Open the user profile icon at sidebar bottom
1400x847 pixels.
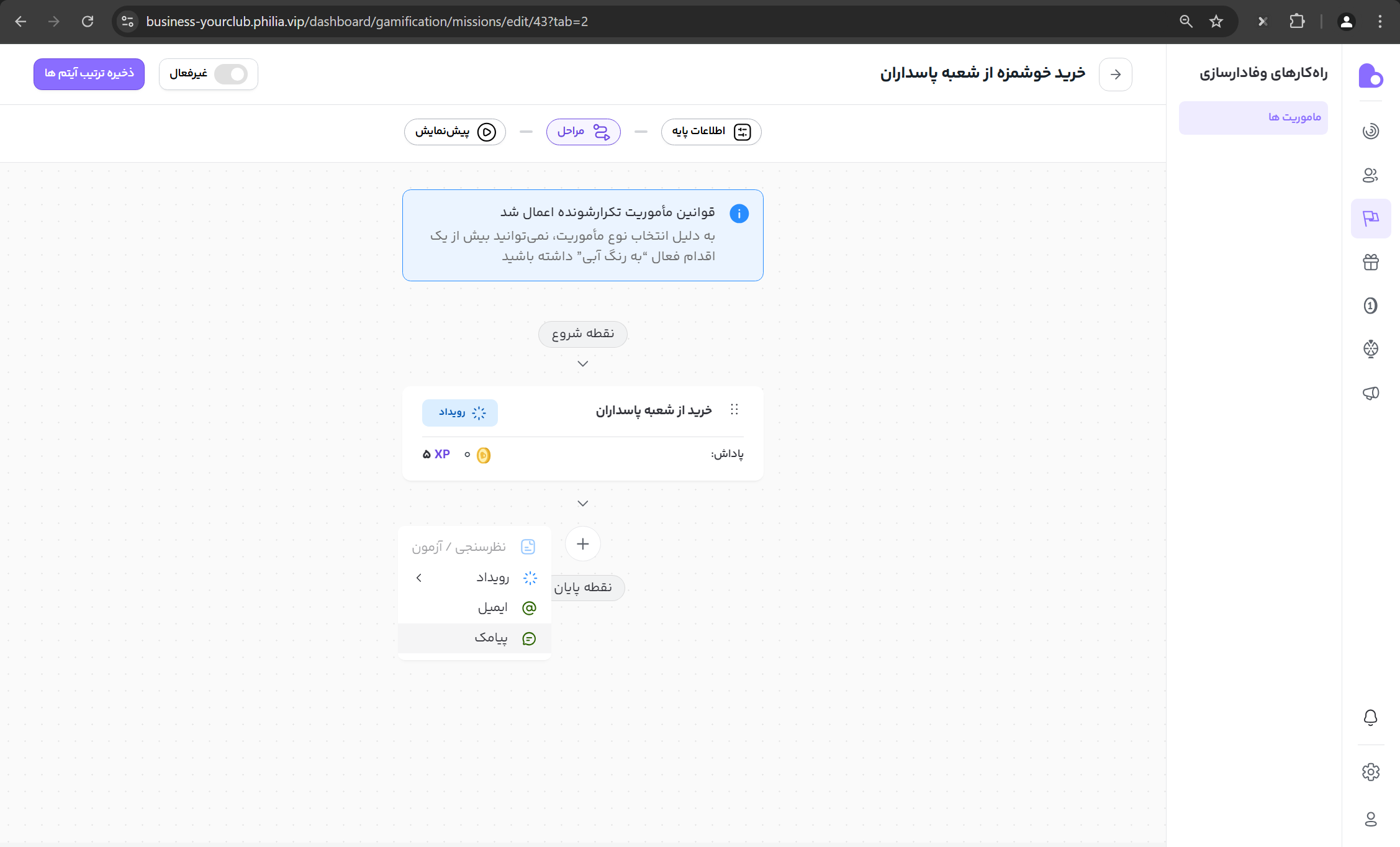pos(1371,819)
